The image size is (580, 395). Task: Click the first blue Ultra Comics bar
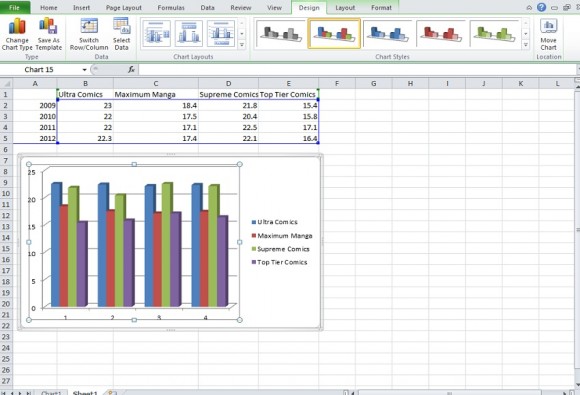pos(56,245)
